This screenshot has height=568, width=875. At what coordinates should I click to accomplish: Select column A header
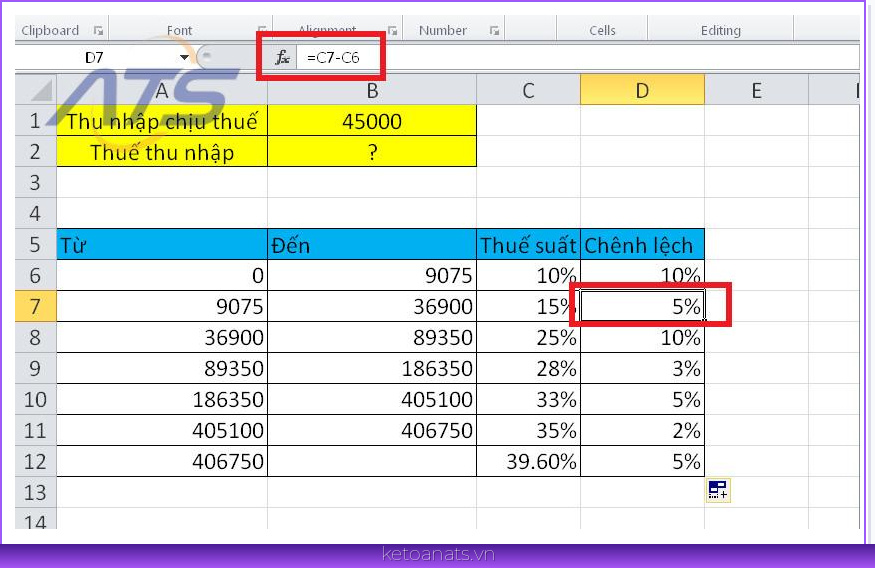pos(162,90)
